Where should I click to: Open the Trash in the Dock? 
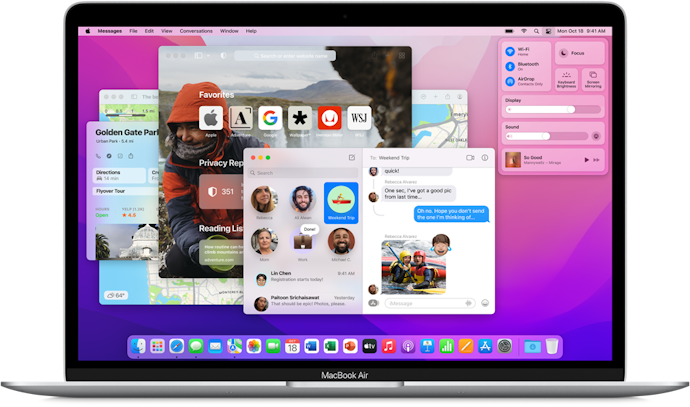point(552,346)
